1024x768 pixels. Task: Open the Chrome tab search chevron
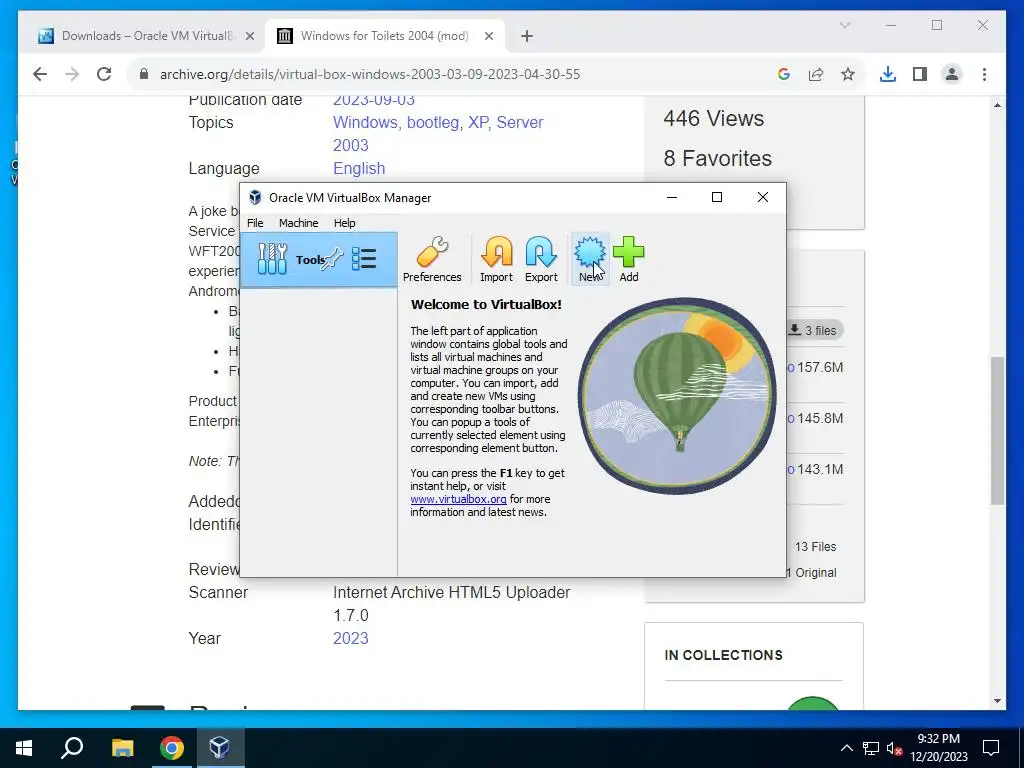tap(844, 25)
